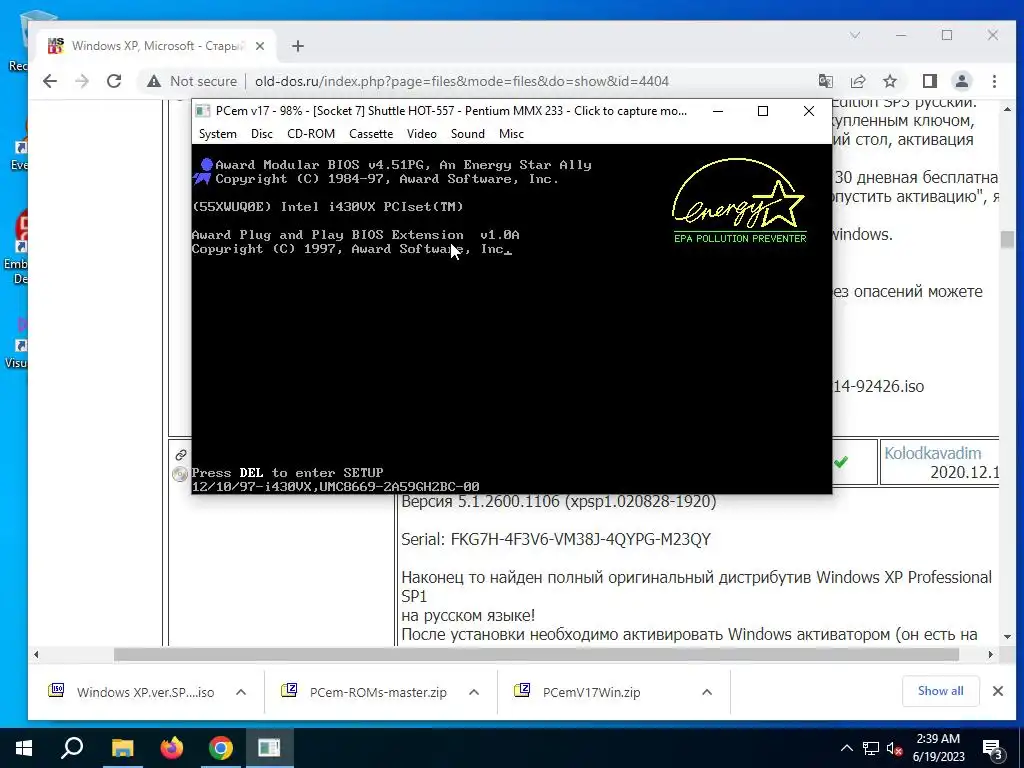Open downloaded Windows XP.ver.SP iso file
The height and width of the screenshot is (768, 1024).
click(x=132, y=692)
